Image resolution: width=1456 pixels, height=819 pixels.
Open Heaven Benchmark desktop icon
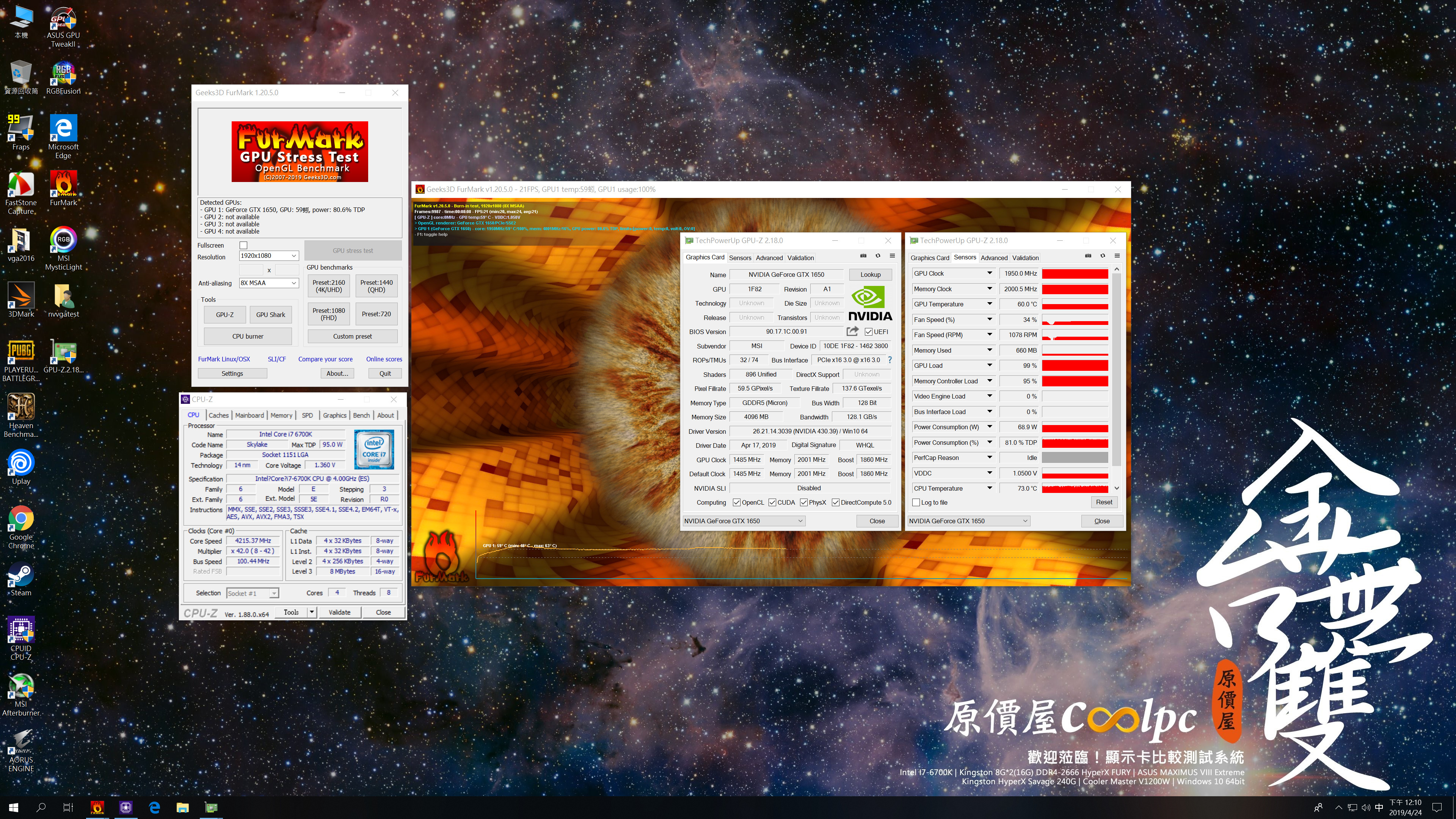[21, 416]
